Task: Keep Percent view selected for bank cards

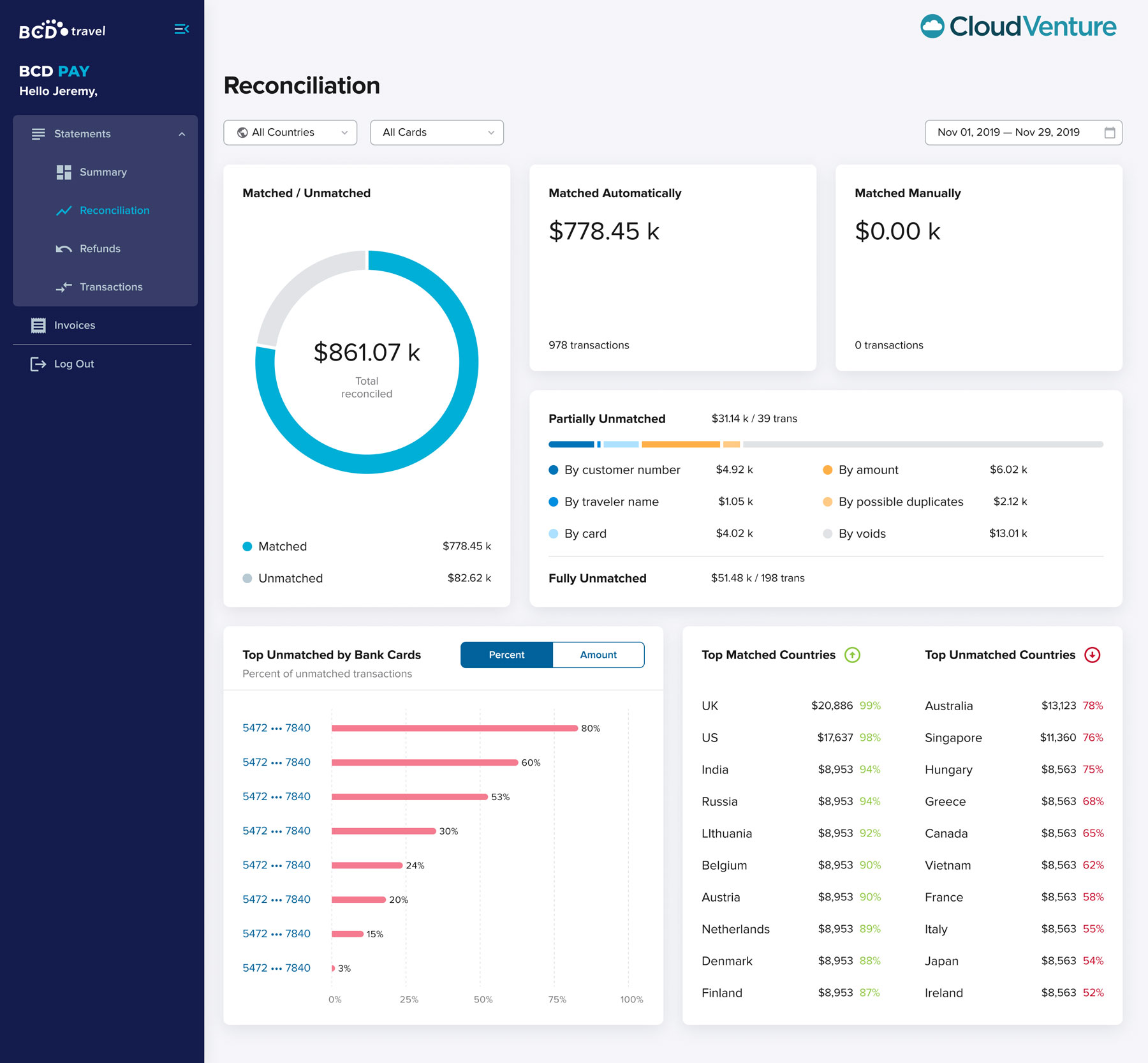Action: 506,655
